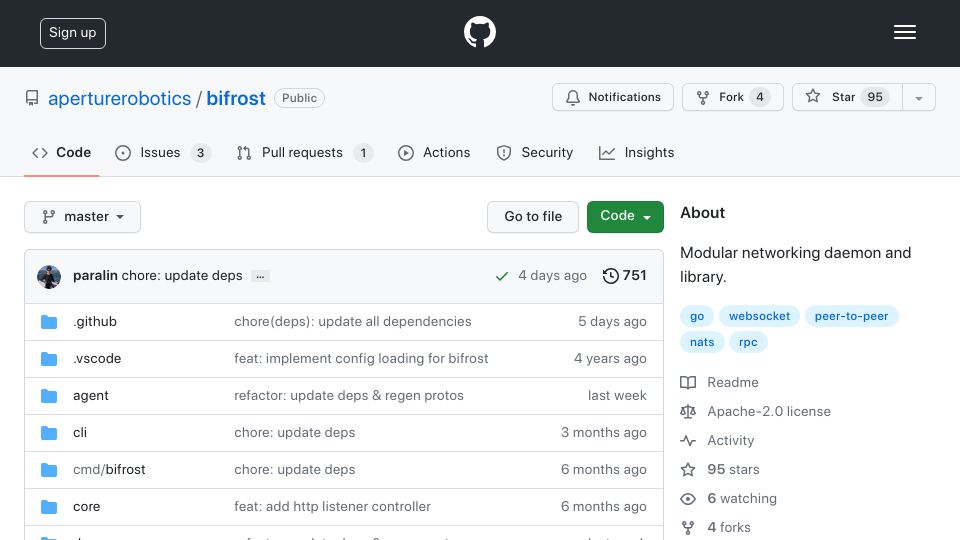
Task: Open the GitHub logo homepage
Action: coord(479,32)
